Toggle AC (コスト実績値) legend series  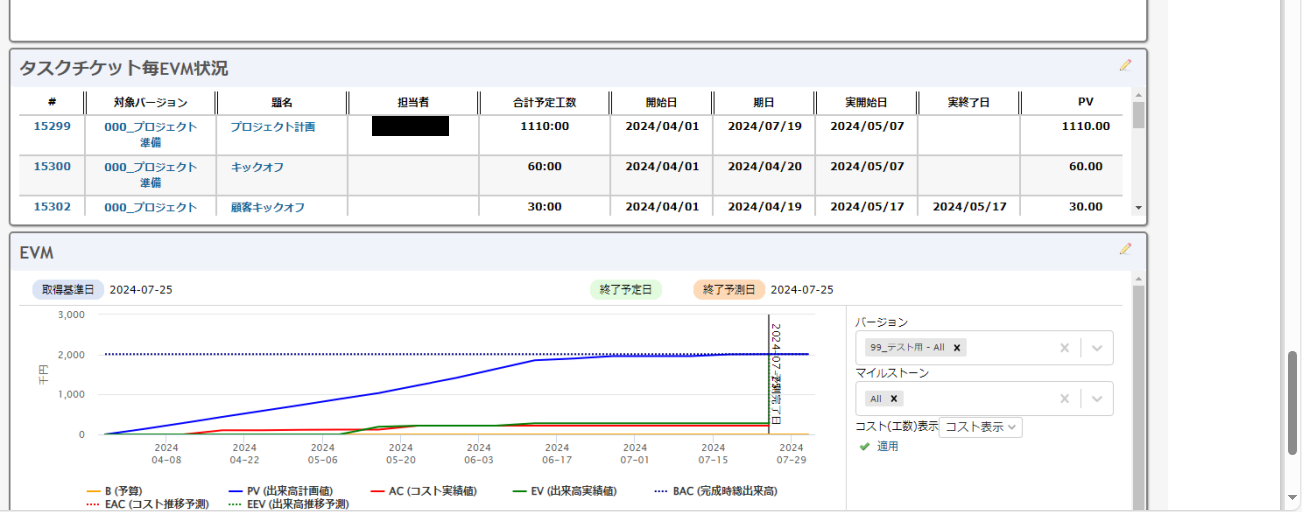click(424, 491)
